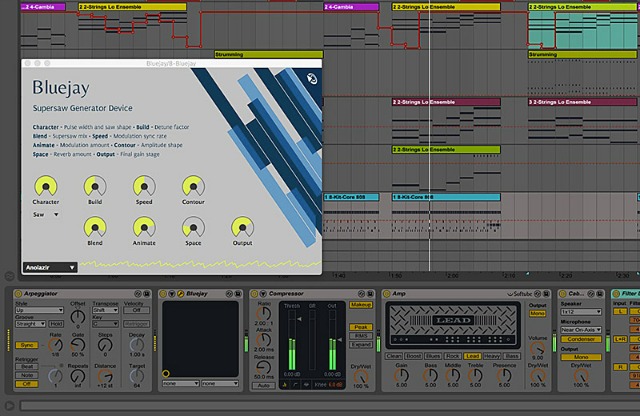Disable Arpeggiator Sync button
The height and width of the screenshot is (416, 640).
pos(27,345)
